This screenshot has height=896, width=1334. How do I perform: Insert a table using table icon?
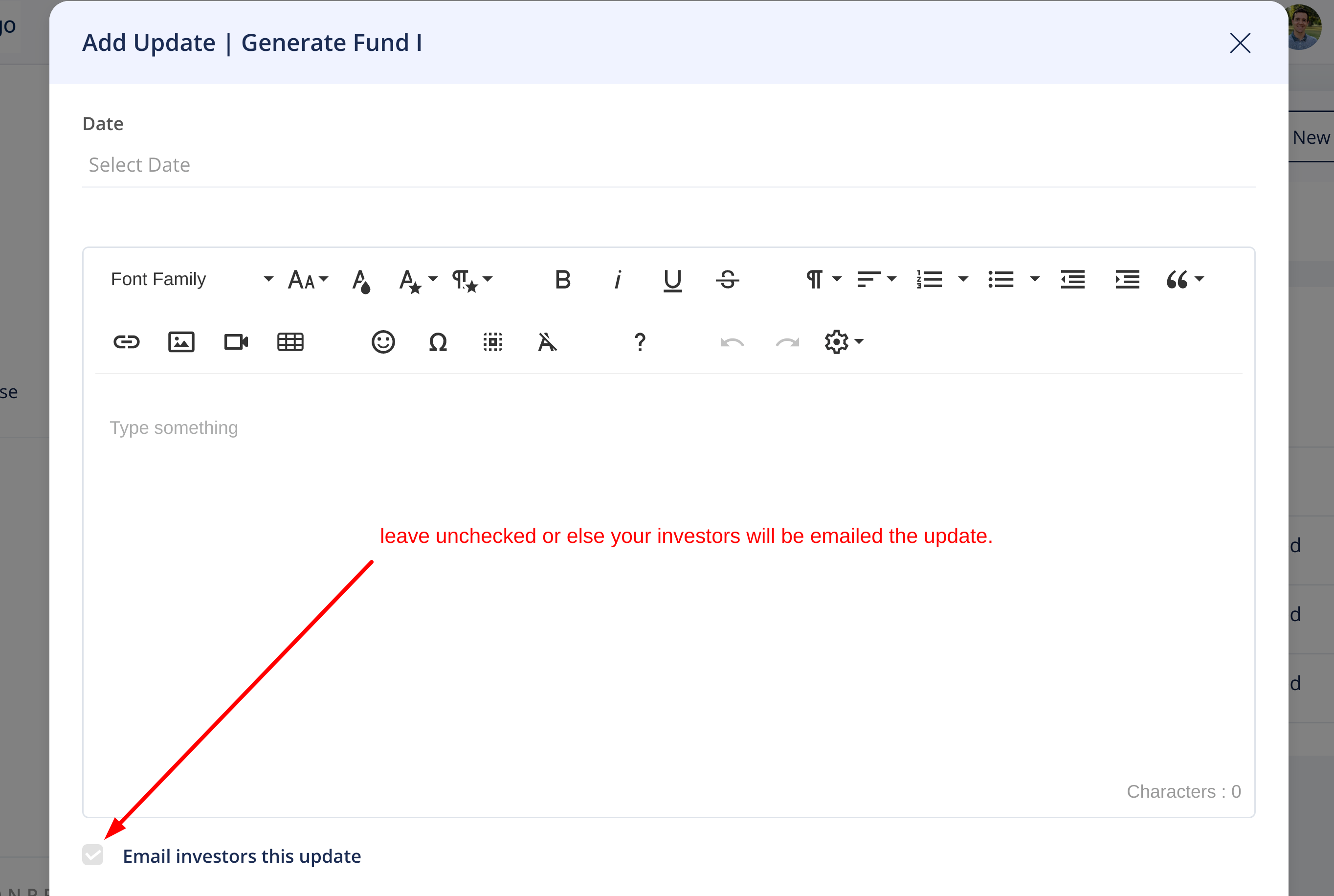pos(290,342)
